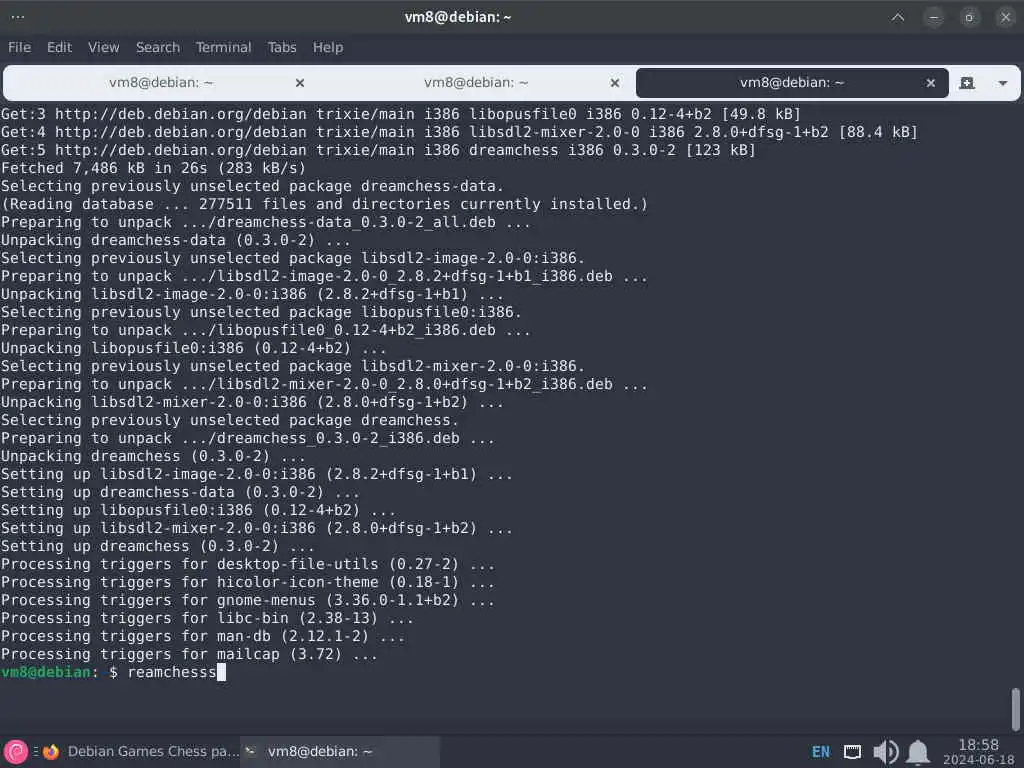This screenshot has height=768, width=1024.
Task: Maximize the terminal window
Action: pos(969,17)
